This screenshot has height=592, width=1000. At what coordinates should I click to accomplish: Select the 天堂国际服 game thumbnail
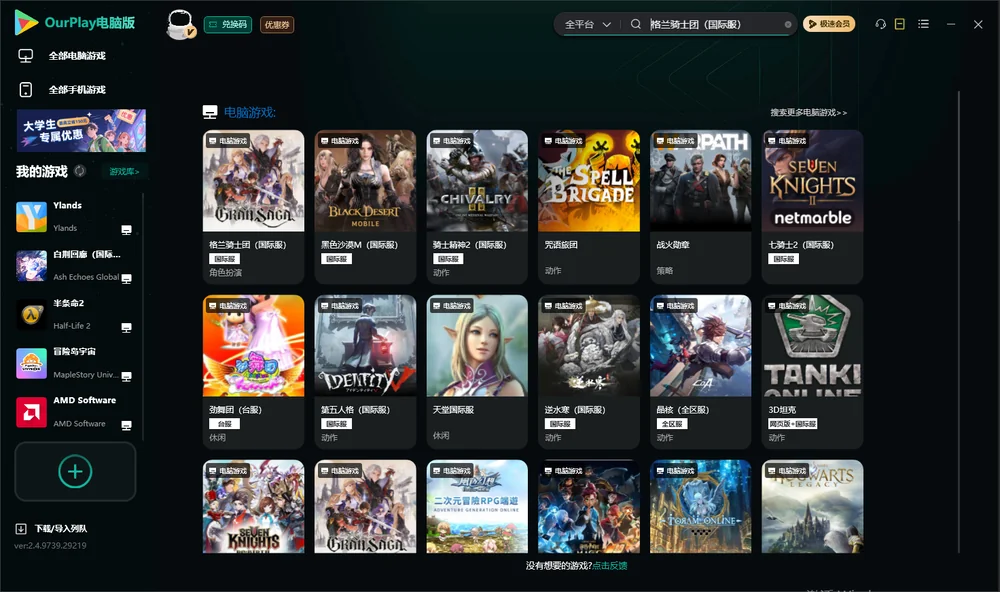tap(477, 346)
